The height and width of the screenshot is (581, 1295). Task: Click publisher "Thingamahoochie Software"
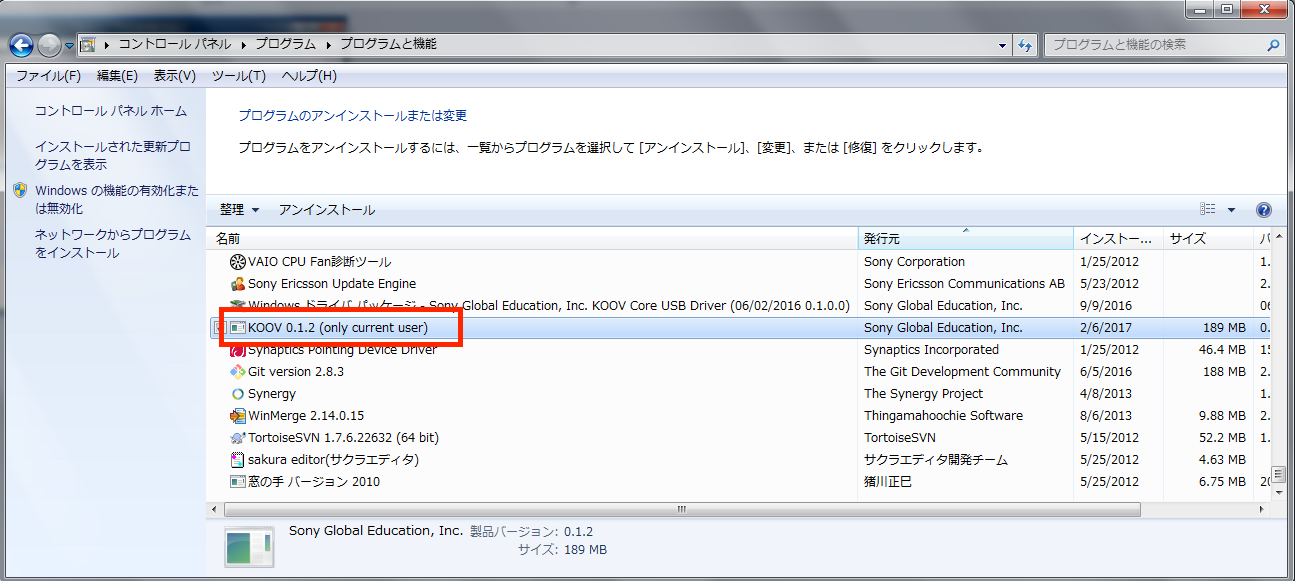click(943, 416)
